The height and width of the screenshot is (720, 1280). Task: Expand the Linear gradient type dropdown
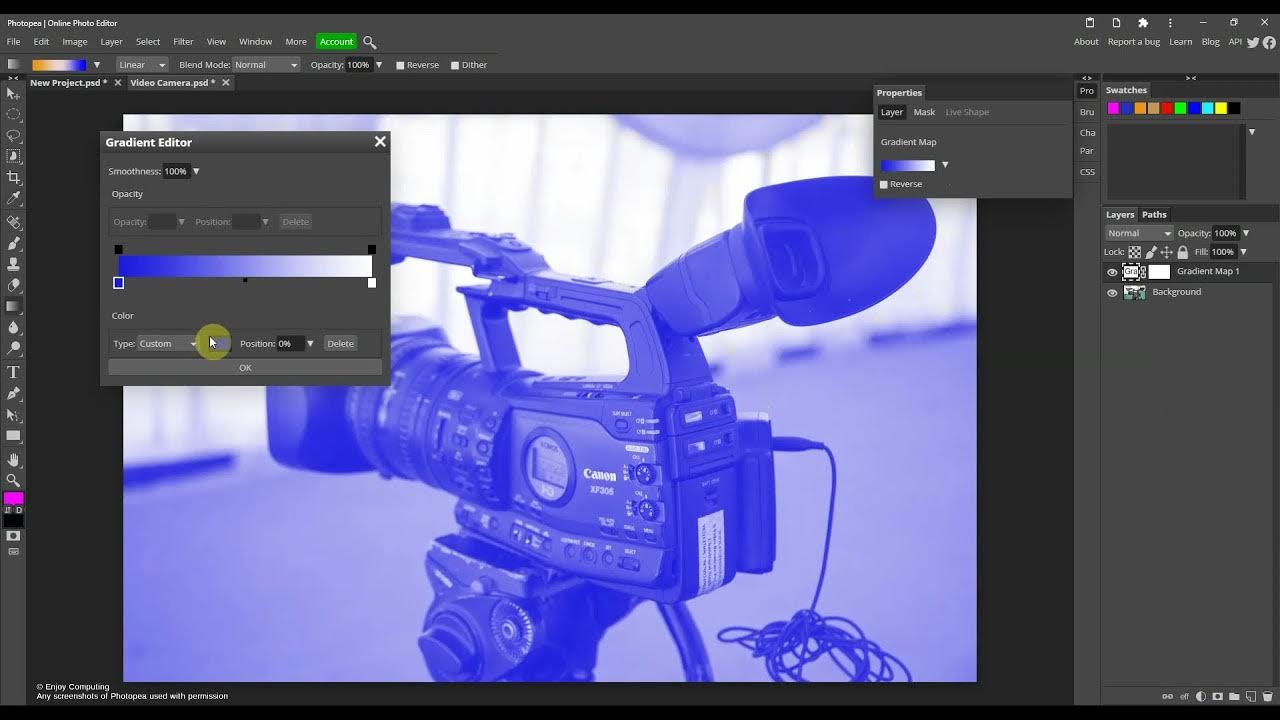point(142,65)
